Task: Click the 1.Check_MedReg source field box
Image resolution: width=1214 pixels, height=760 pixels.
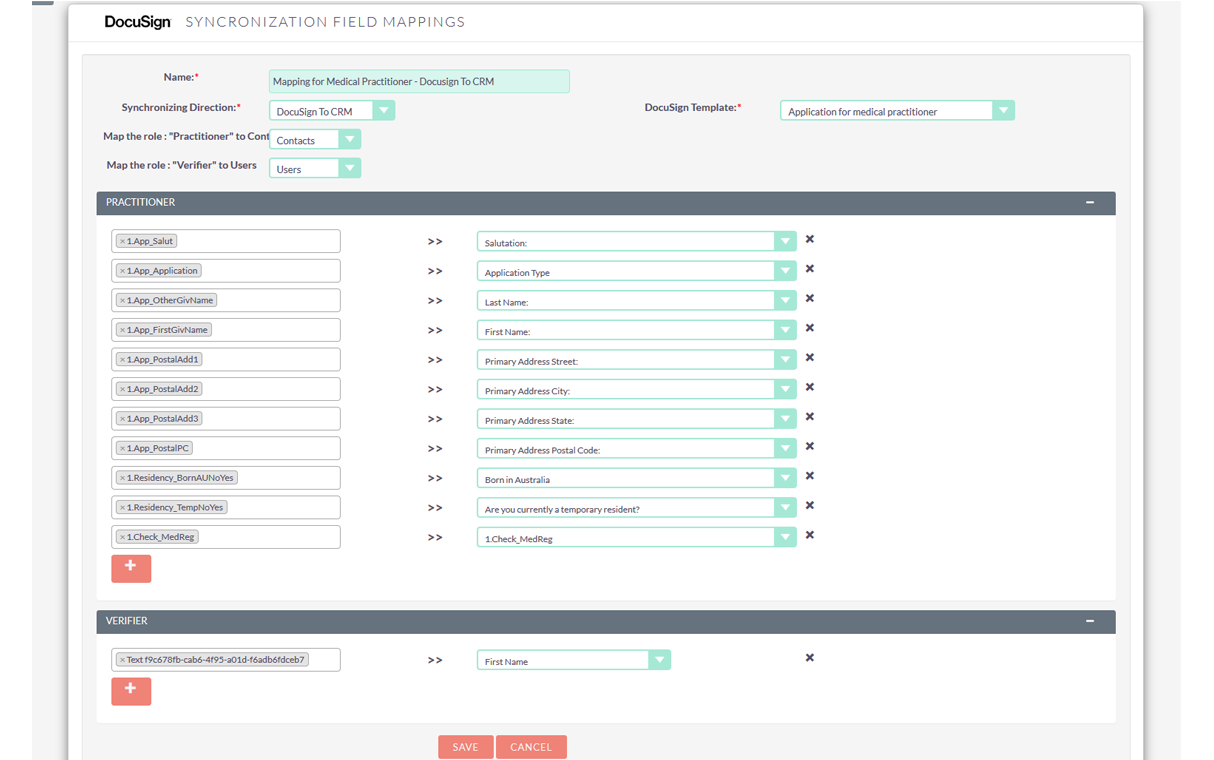Action: [226, 537]
